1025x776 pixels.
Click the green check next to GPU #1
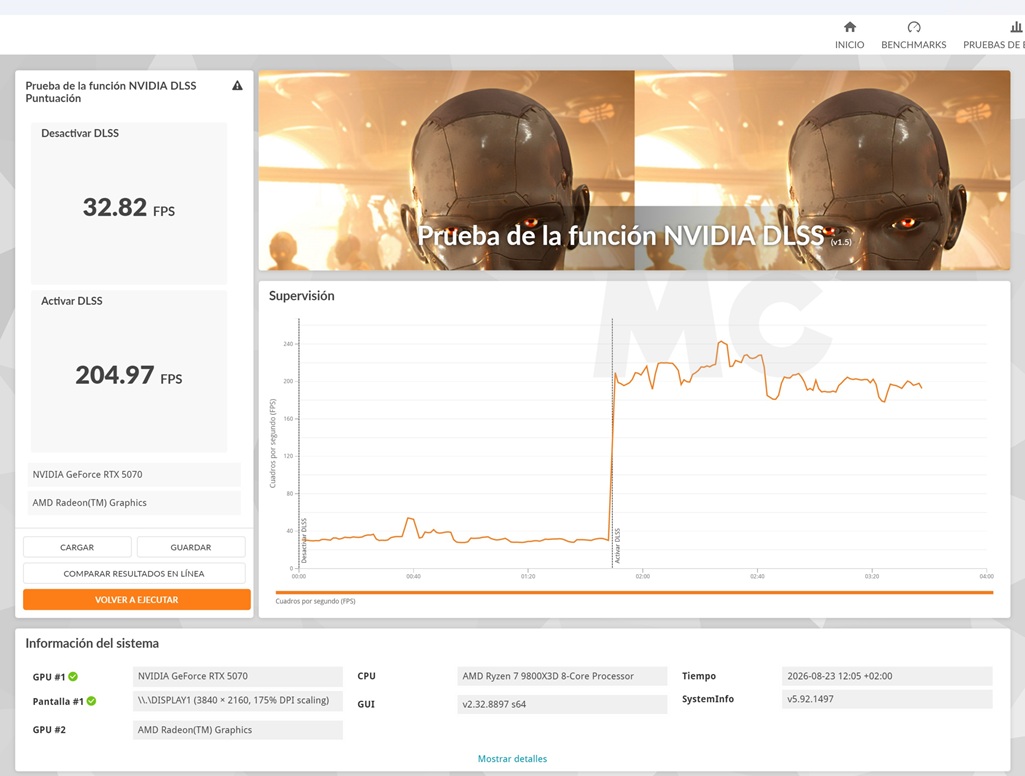coord(73,677)
